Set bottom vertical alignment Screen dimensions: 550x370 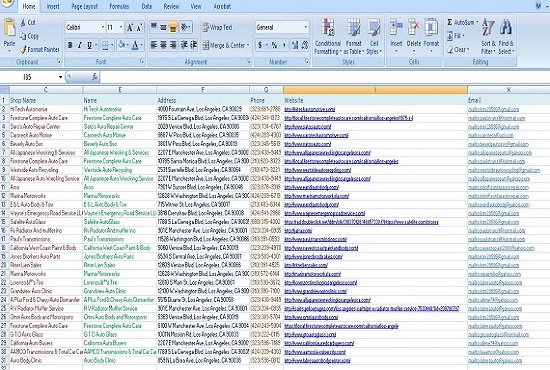tap(173, 27)
